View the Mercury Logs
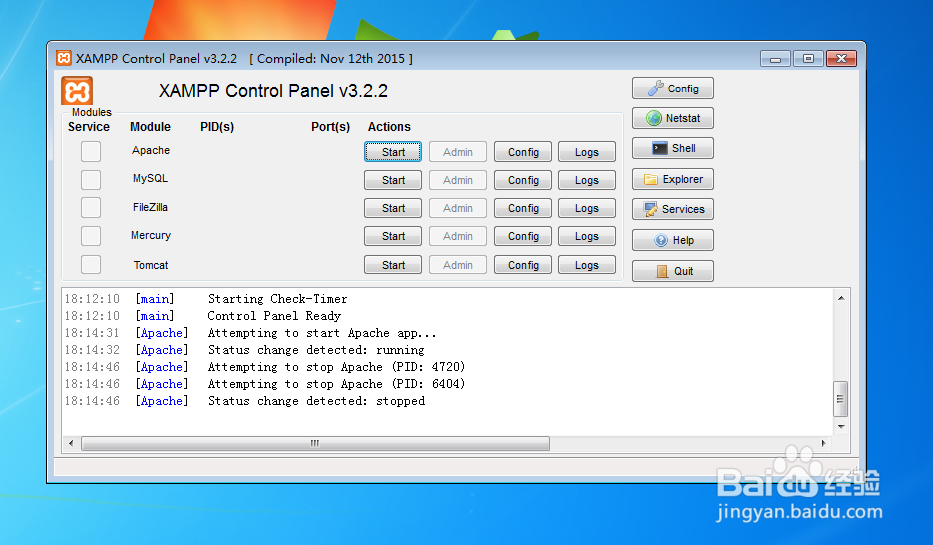 click(x=587, y=236)
